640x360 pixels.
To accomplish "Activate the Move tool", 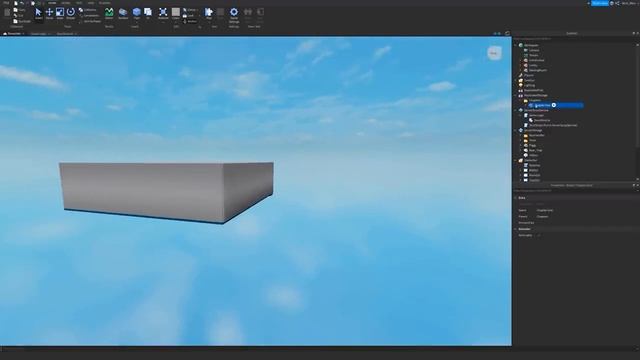I will pyautogui.click(x=49, y=13).
